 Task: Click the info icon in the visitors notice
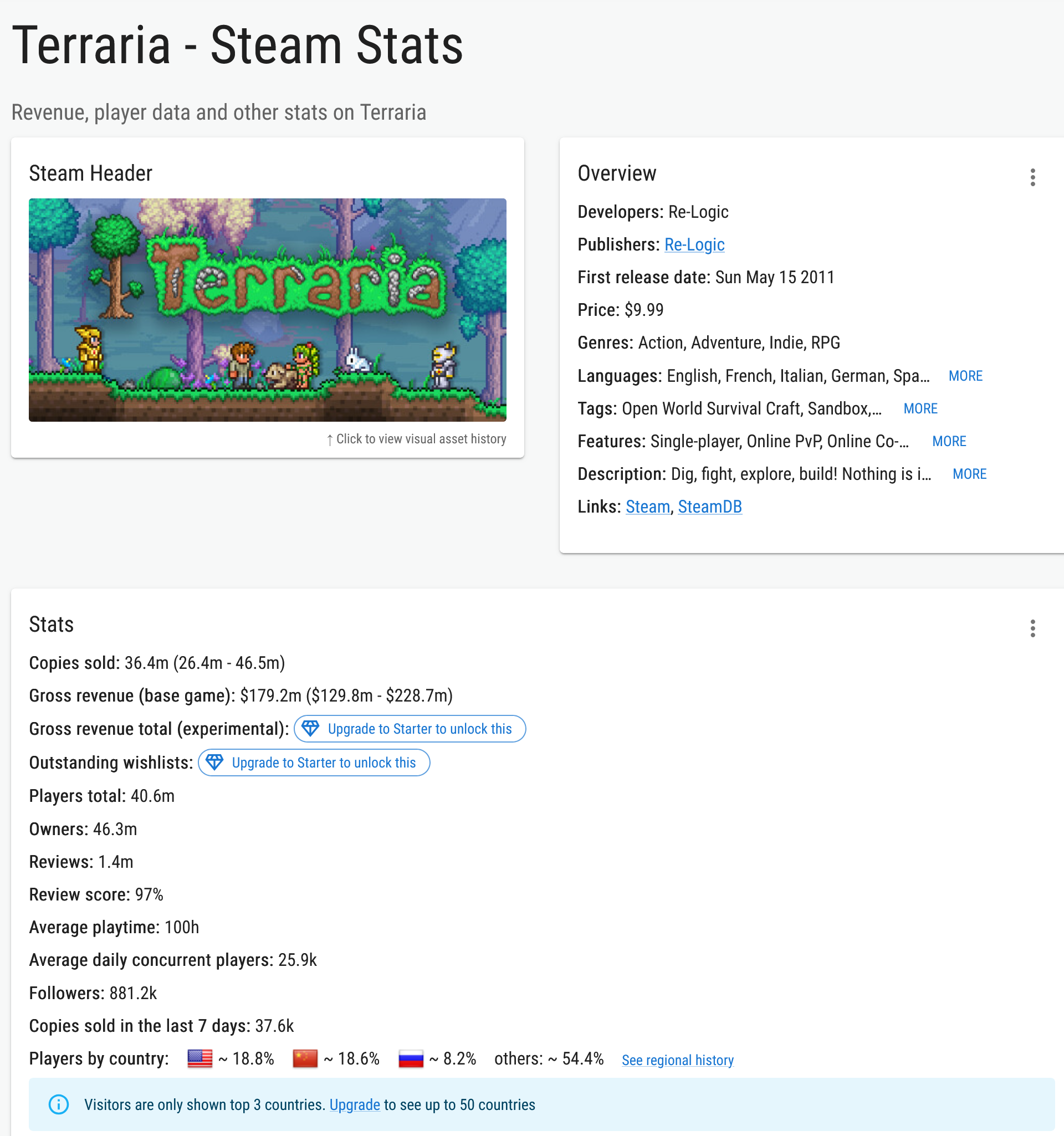[x=58, y=1104]
